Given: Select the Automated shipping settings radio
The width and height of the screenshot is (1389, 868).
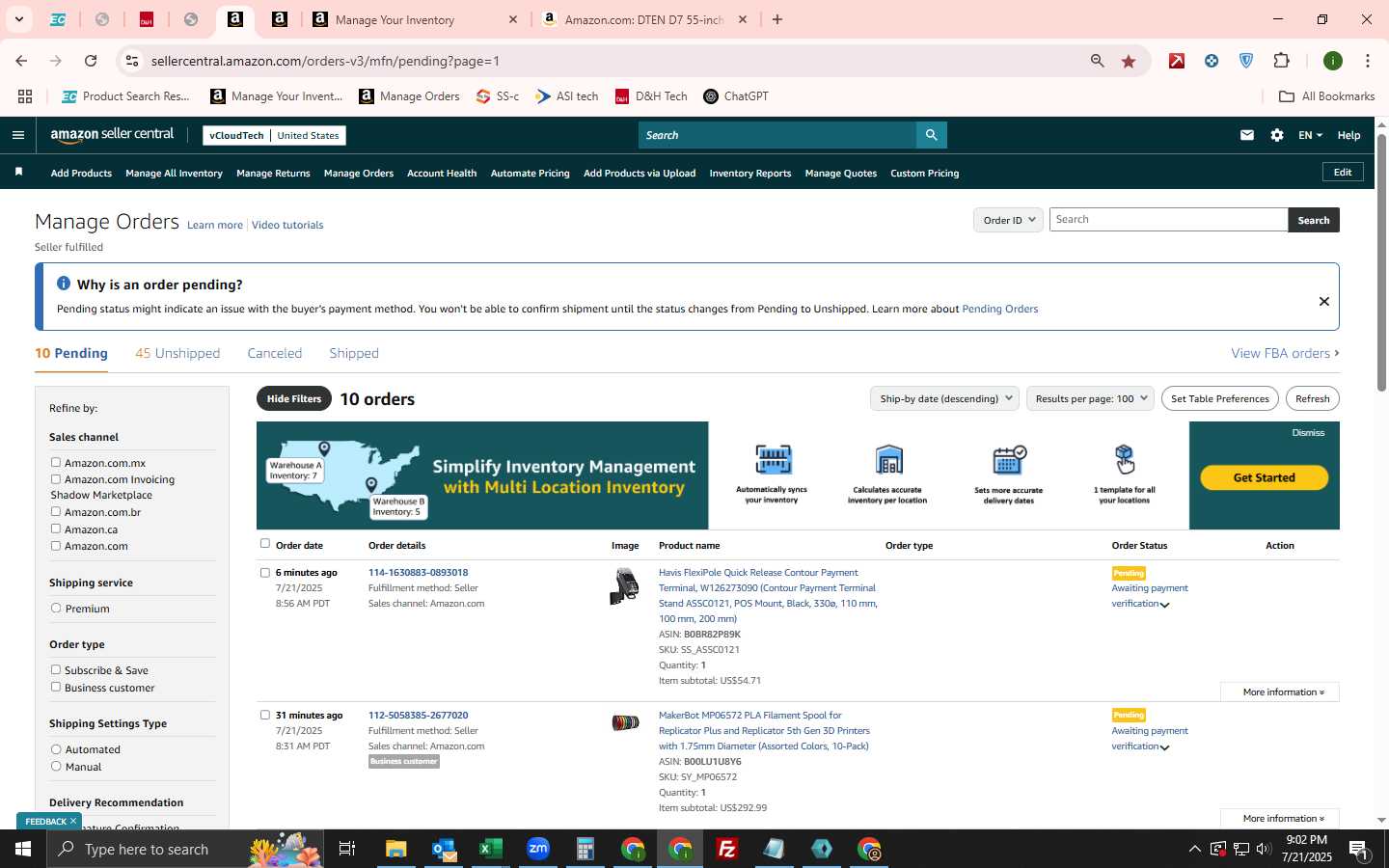Looking at the screenshot, I should (56, 749).
